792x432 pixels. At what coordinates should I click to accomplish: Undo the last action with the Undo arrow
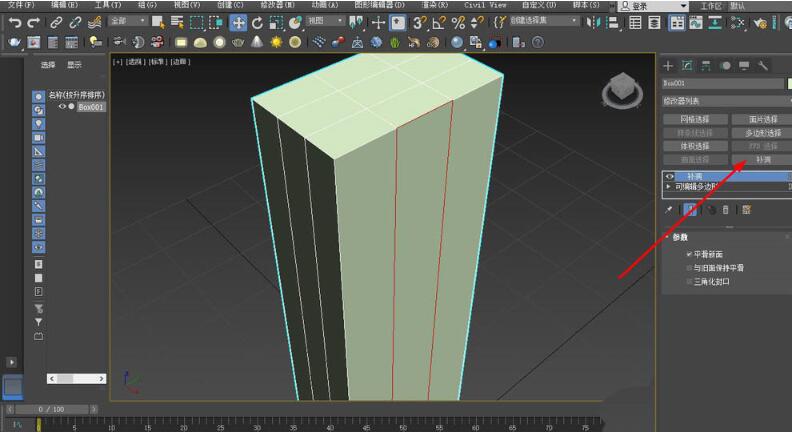[x=15, y=23]
